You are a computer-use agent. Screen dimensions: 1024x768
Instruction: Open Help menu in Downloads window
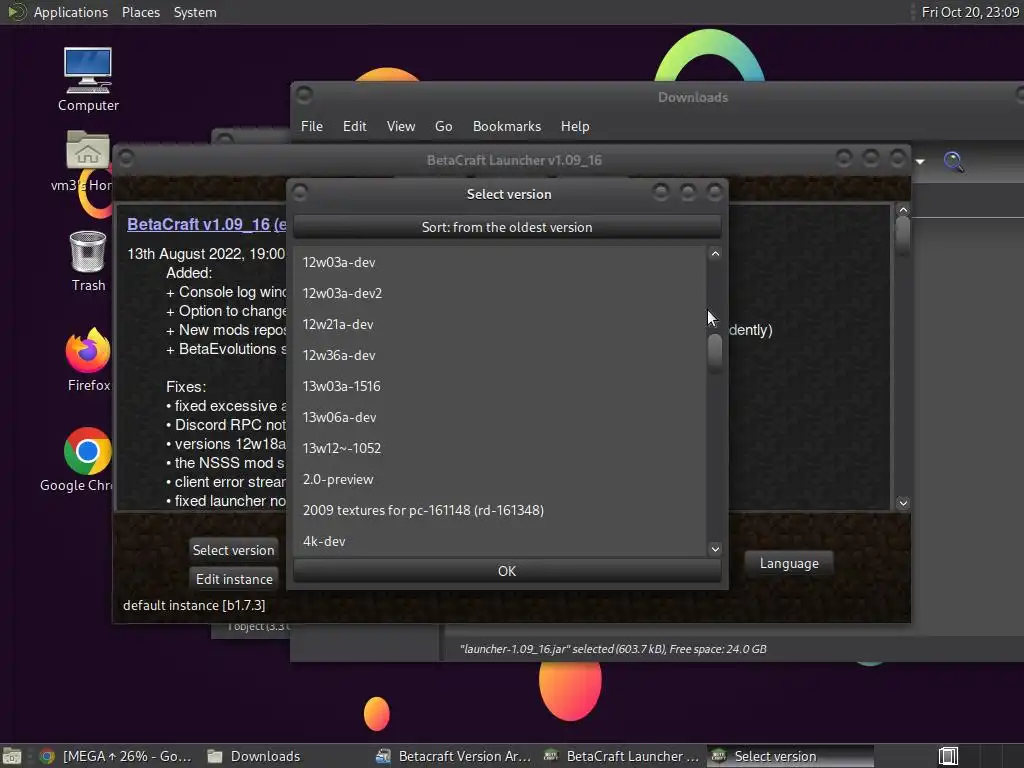575,126
